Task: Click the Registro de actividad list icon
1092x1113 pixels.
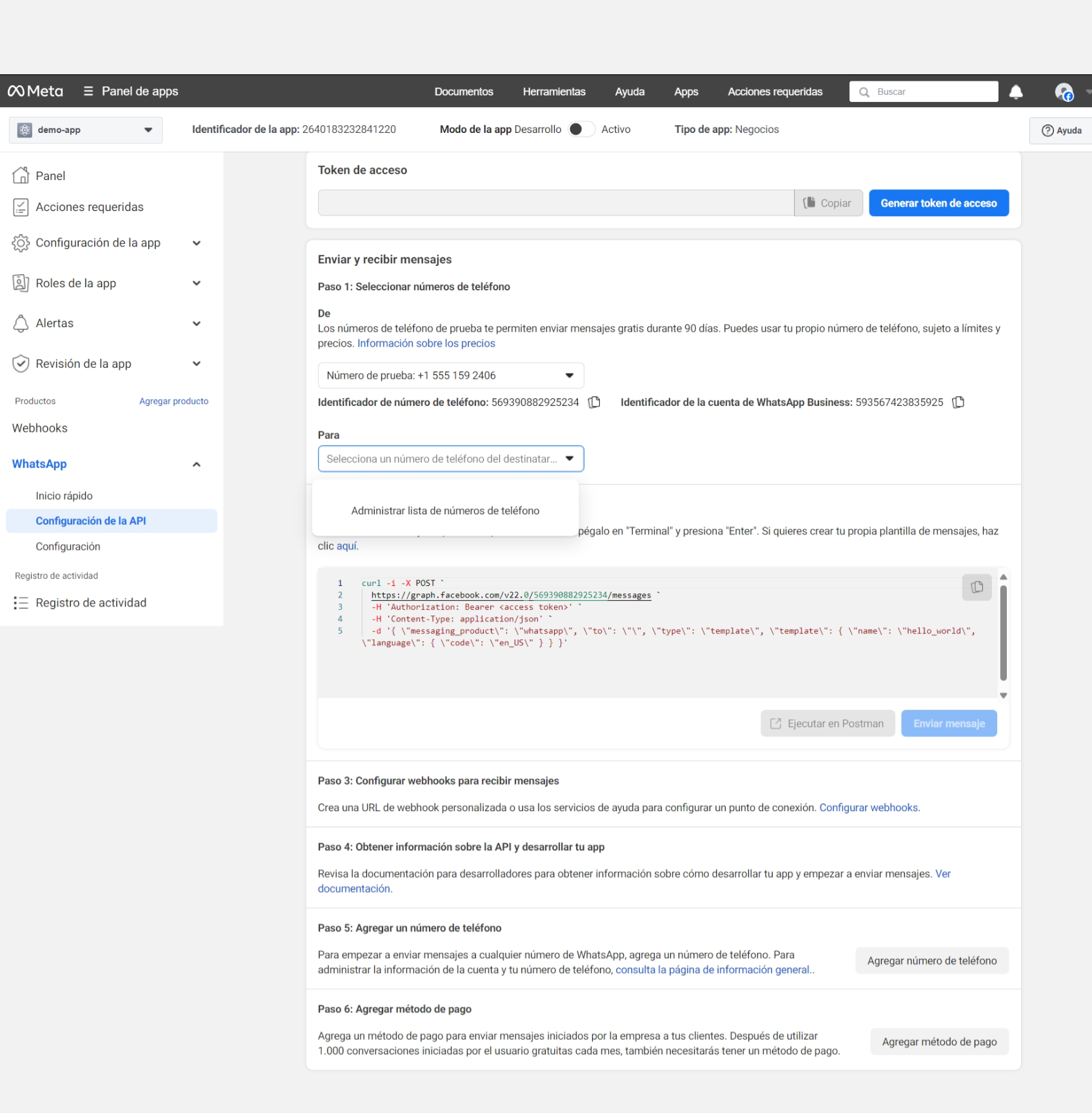Action: coord(21,603)
